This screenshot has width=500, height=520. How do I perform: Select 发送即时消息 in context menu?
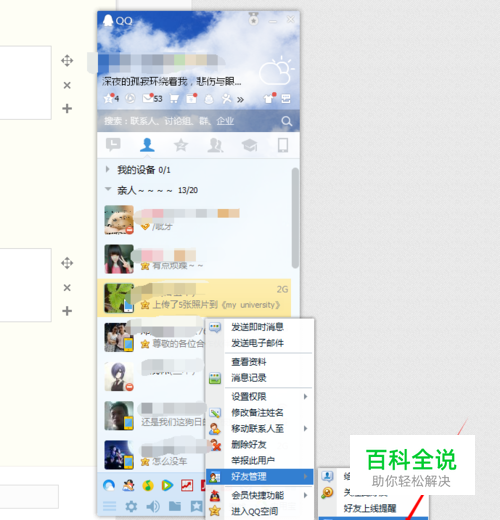click(257, 327)
